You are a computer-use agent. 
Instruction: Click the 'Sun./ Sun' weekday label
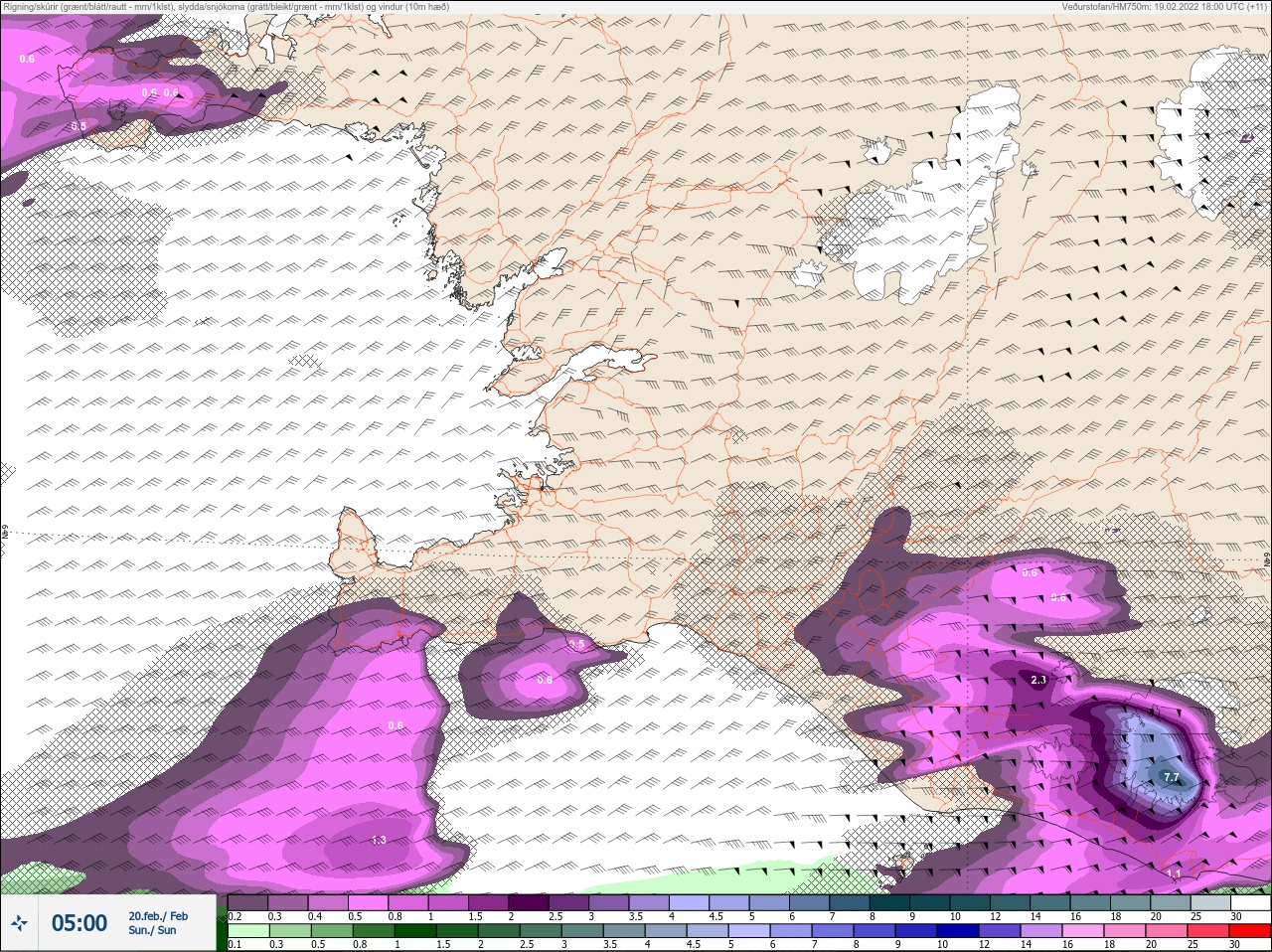click(x=152, y=930)
